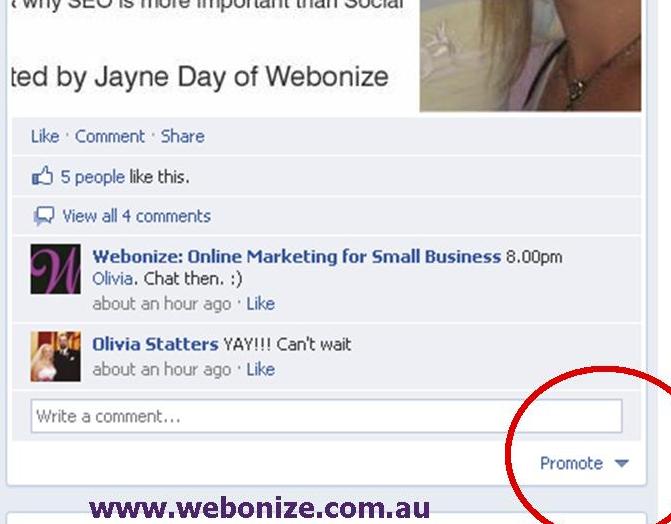Click the Promote link

click(571, 463)
